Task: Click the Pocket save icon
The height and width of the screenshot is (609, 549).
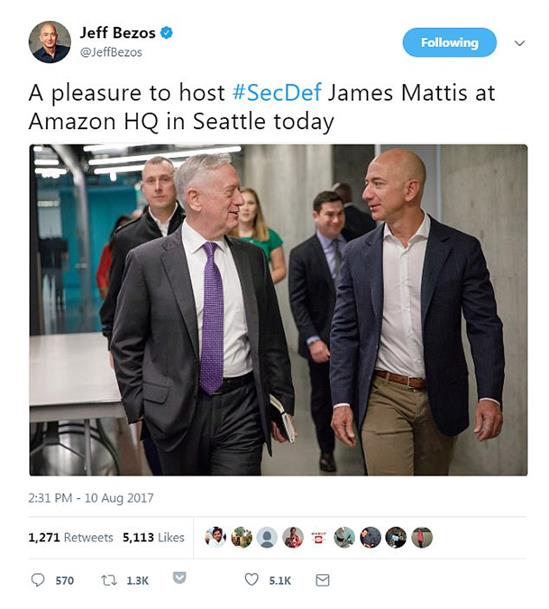Action: click(179, 577)
